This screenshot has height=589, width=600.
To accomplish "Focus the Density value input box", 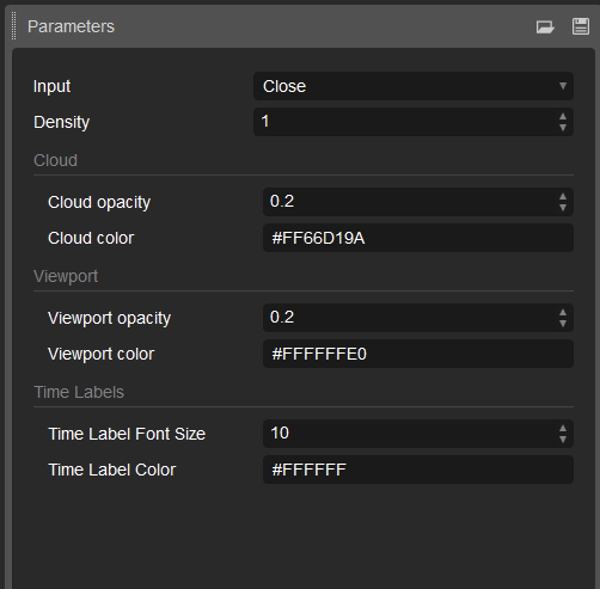I will (400, 122).
